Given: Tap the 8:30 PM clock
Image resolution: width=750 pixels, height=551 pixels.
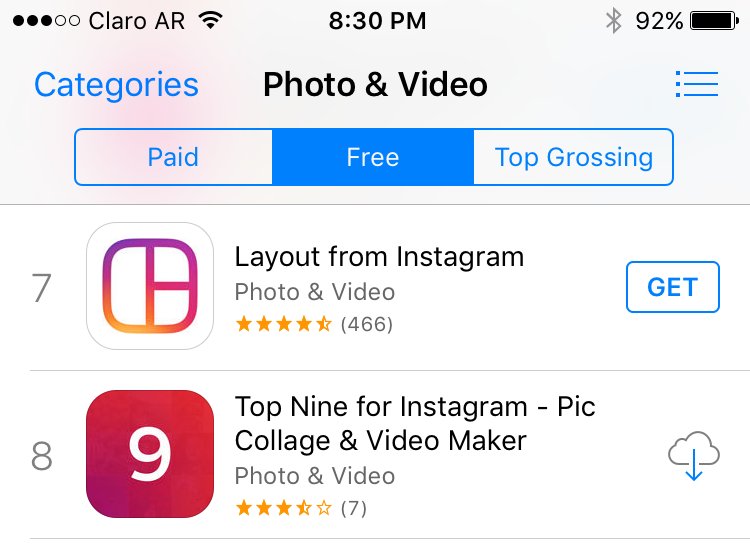Looking at the screenshot, I should click(x=377, y=21).
